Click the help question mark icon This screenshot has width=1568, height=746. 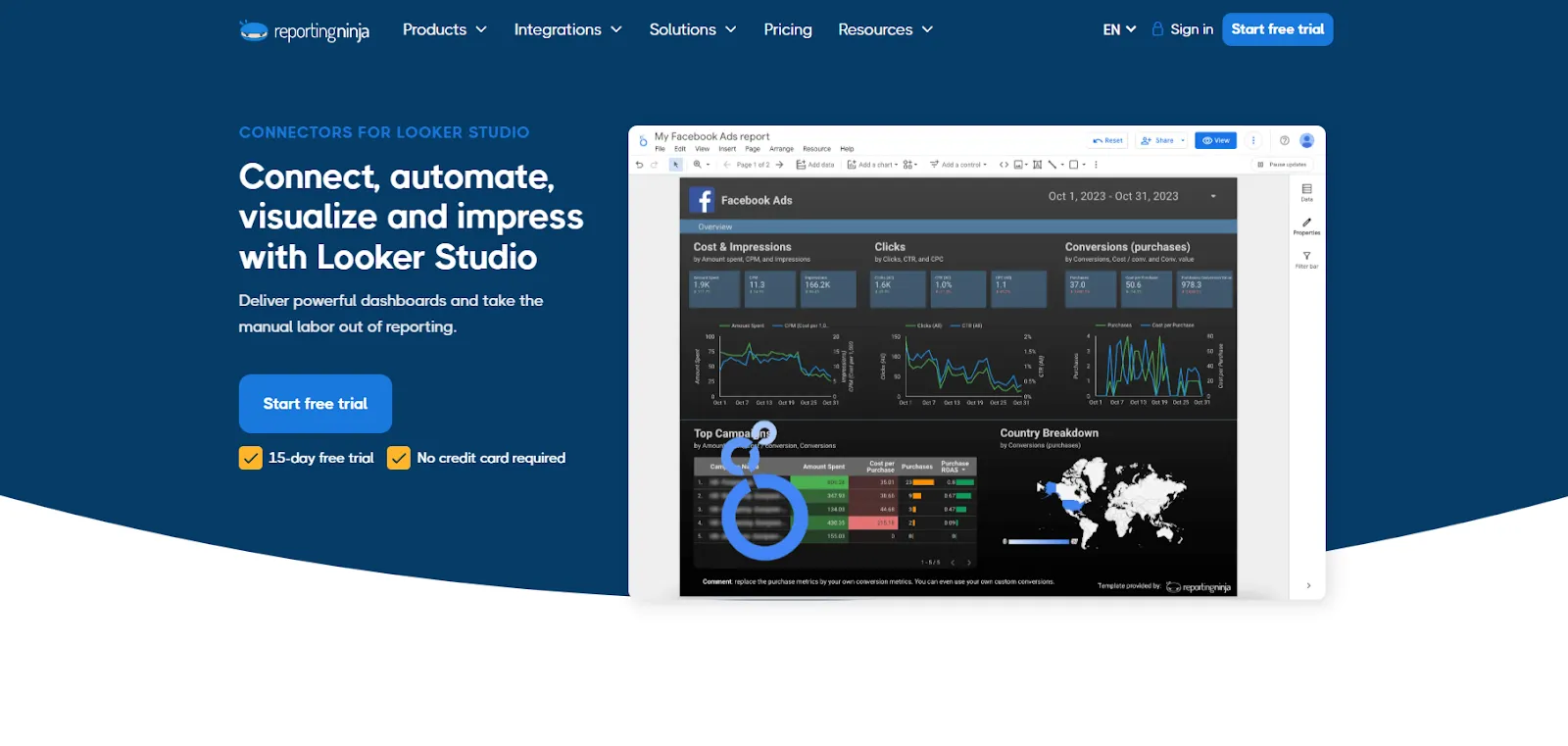click(1285, 140)
